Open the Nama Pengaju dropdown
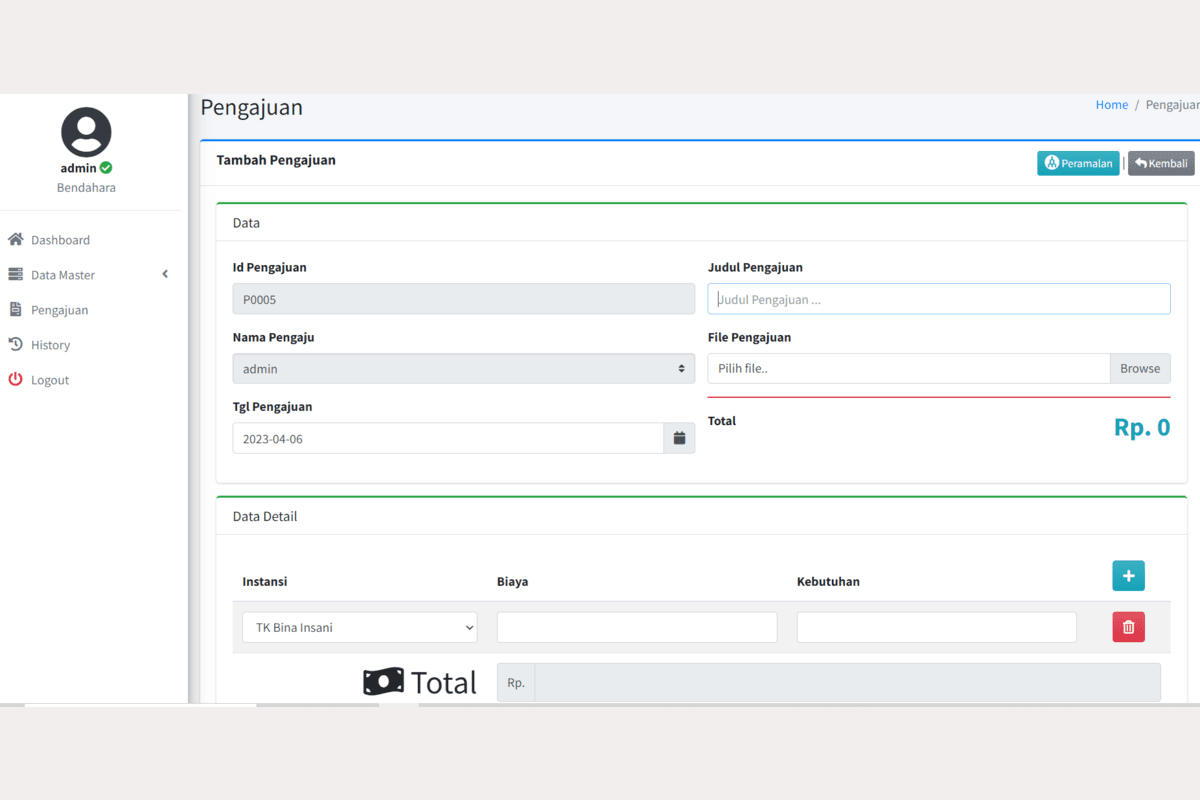 [x=463, y=369]
